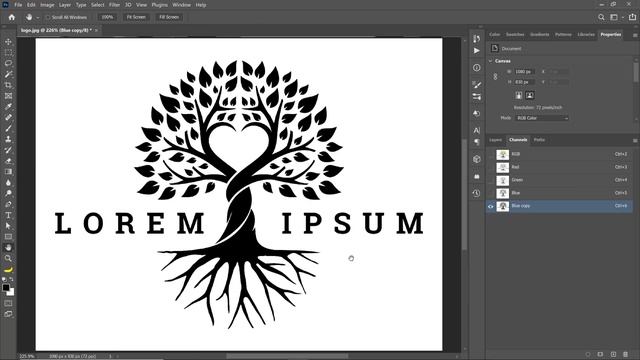Open the Hand tool preset picker
The image size is (640, 360).
point(38,18)
